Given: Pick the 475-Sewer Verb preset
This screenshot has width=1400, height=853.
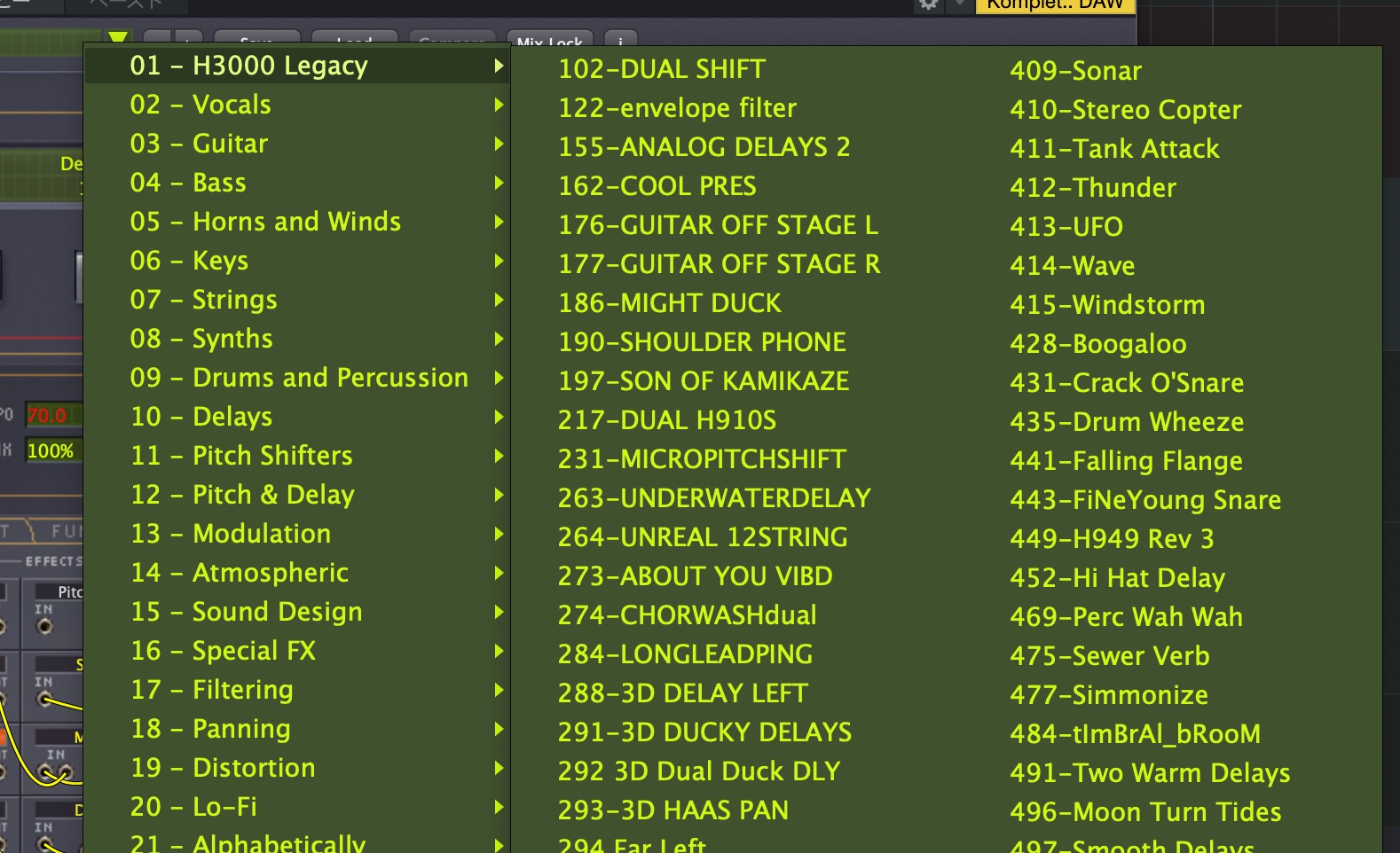Looking at the screenshot, I should tap(1109, 656).
